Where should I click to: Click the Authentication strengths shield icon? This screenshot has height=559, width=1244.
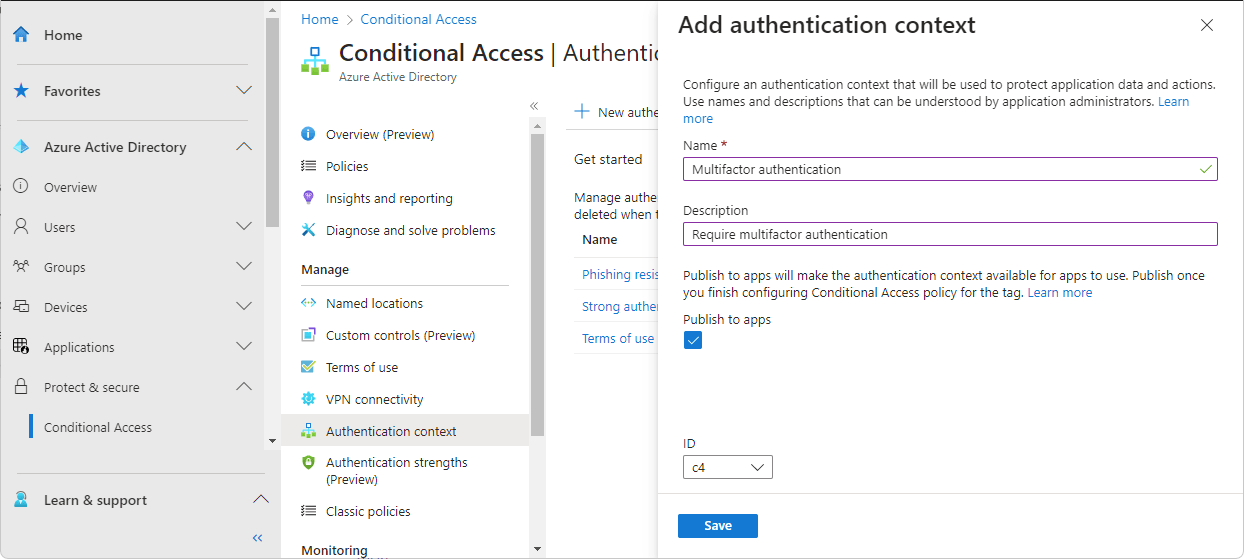[x=308, y=463]
